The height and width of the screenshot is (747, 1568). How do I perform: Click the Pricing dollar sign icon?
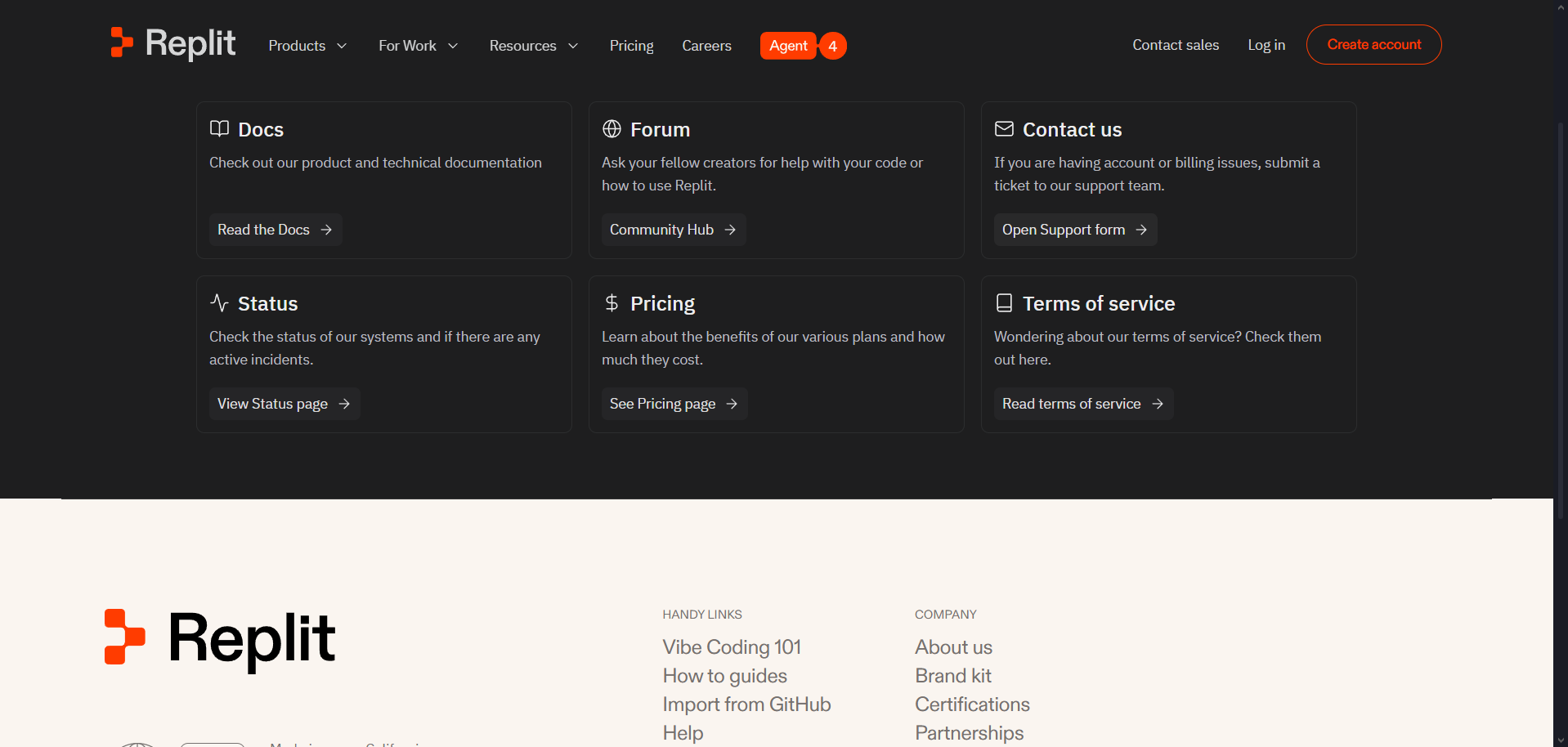(x=612, y=303)
